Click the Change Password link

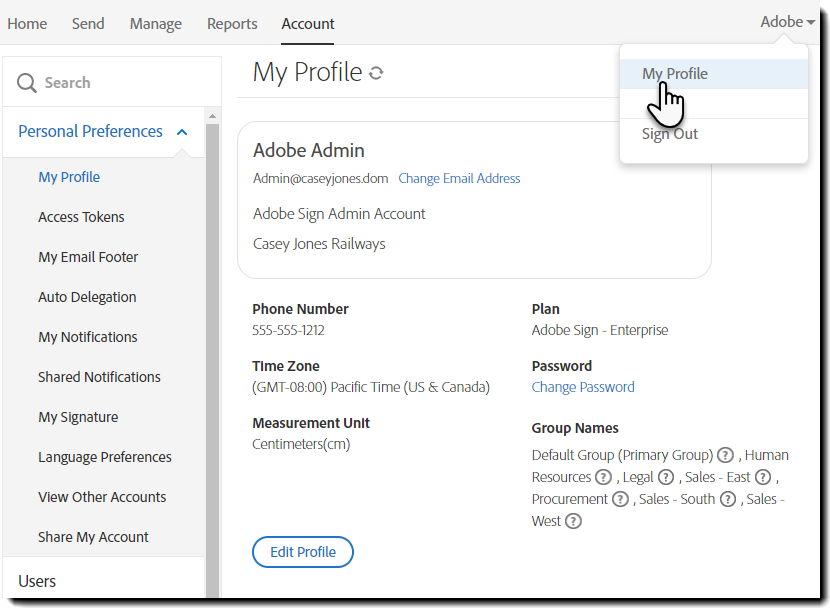583,387
